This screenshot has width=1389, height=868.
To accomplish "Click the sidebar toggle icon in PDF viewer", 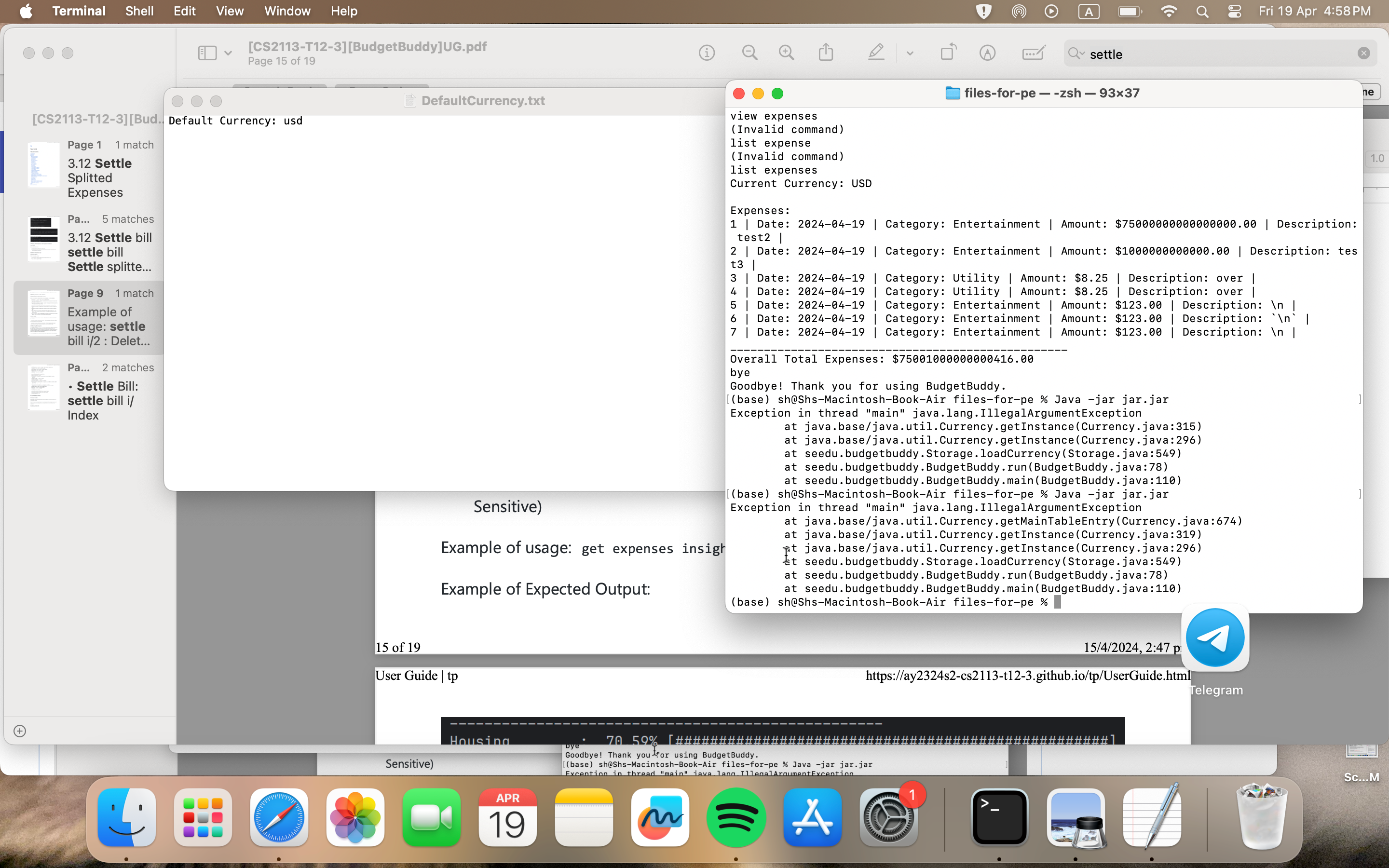I will click(207, 53).
